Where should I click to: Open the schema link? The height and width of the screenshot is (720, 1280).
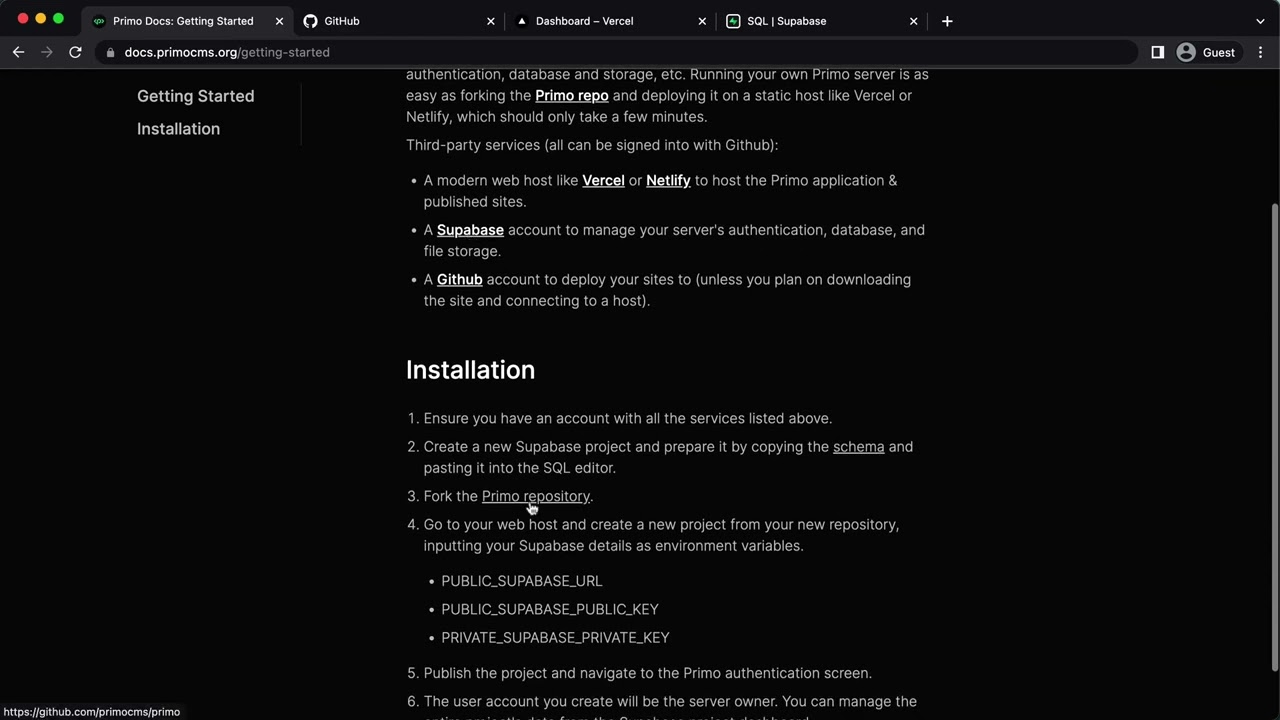pyautogui.click(x=859, y=447)
